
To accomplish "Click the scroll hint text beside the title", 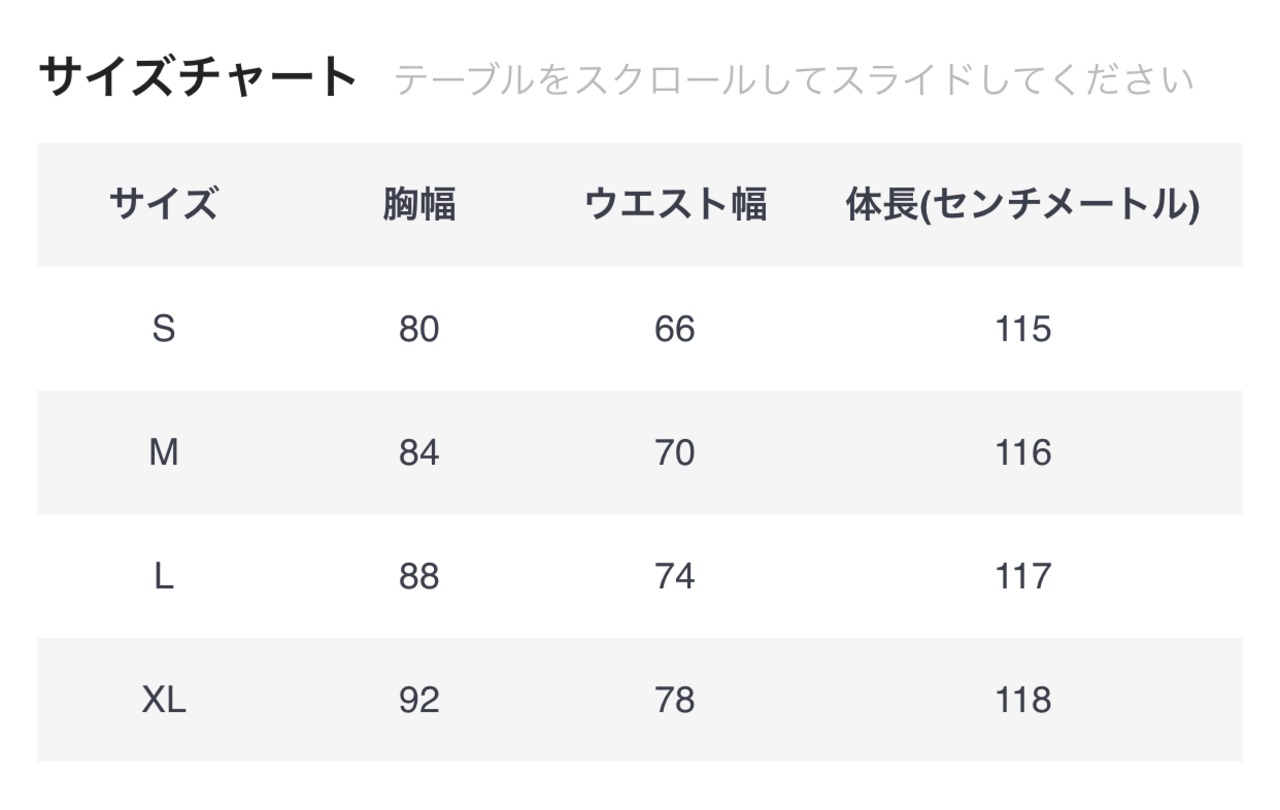I will 794,80.
